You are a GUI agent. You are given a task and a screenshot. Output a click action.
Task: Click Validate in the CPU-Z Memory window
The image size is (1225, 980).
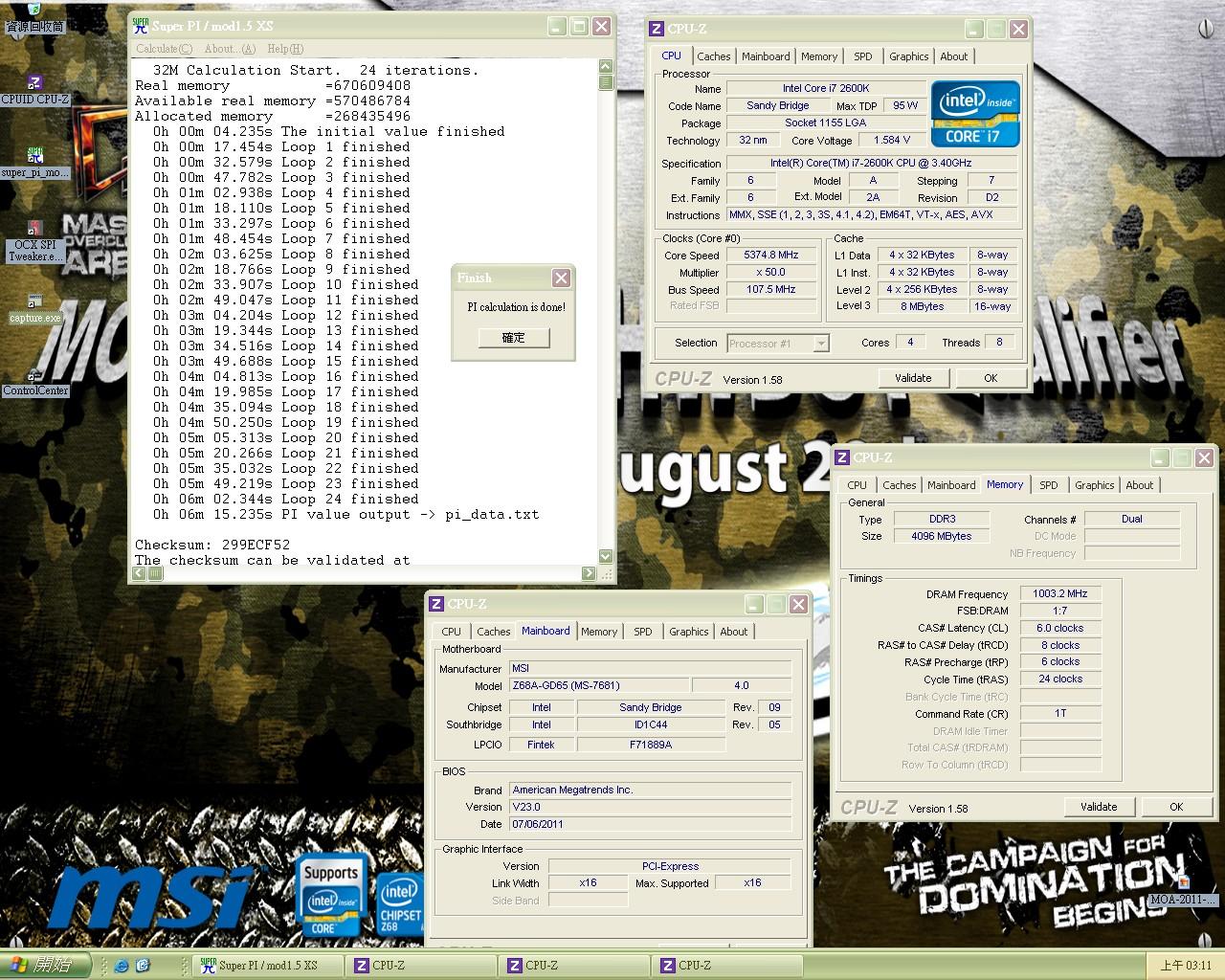(1099, 807)
